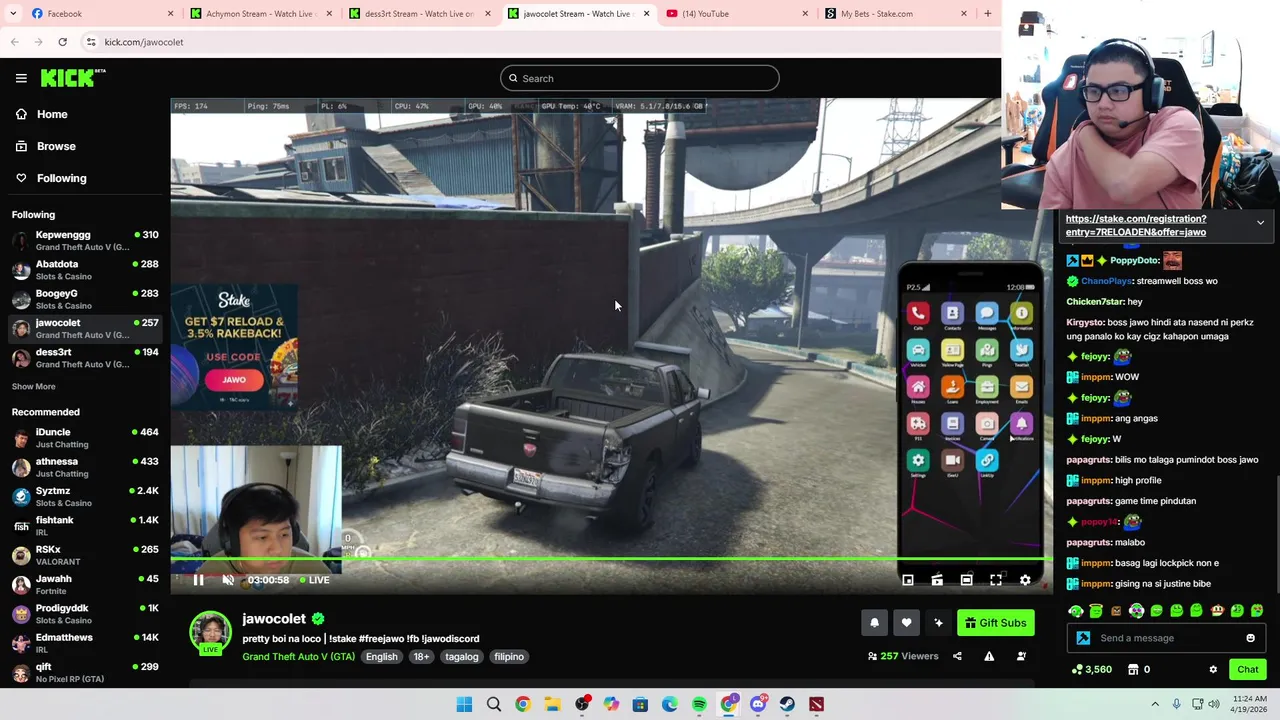Open Grand Theft Auto V category link
Viewport: 1280px width, 720px height.
298,657
